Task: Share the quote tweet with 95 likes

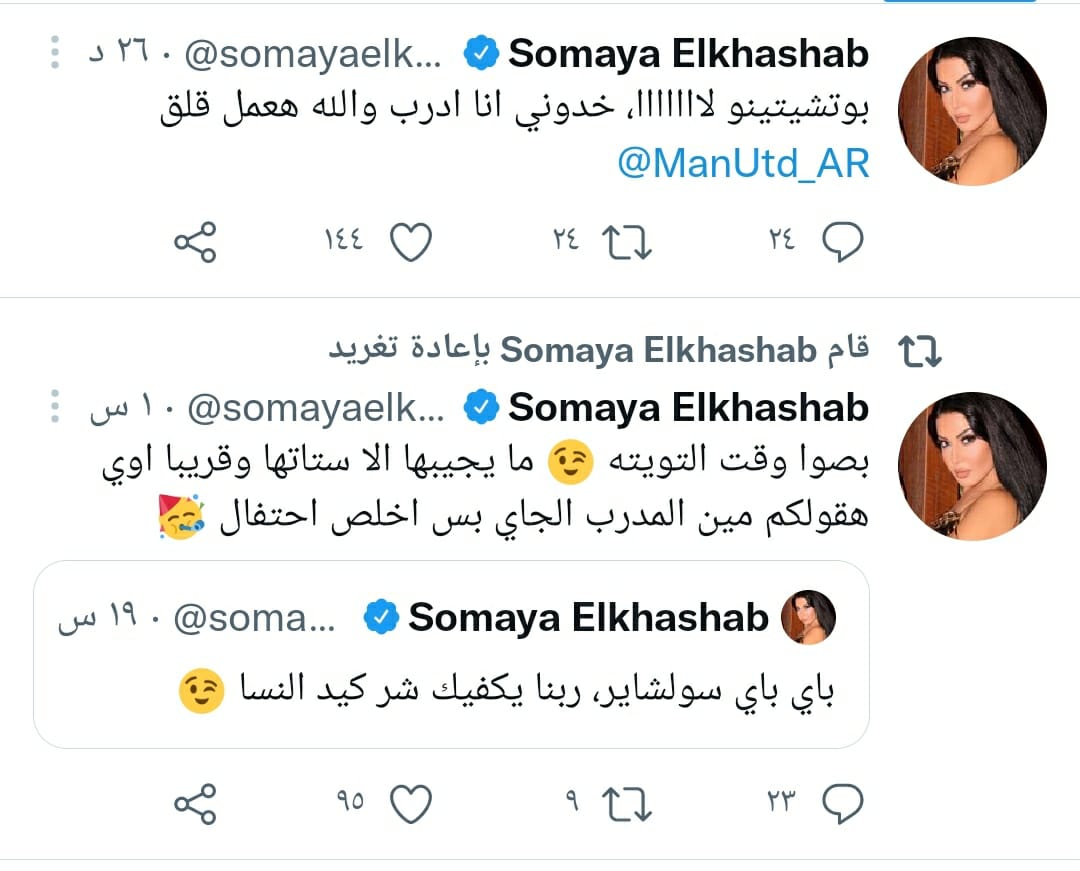Action: (x=195, y=802)
